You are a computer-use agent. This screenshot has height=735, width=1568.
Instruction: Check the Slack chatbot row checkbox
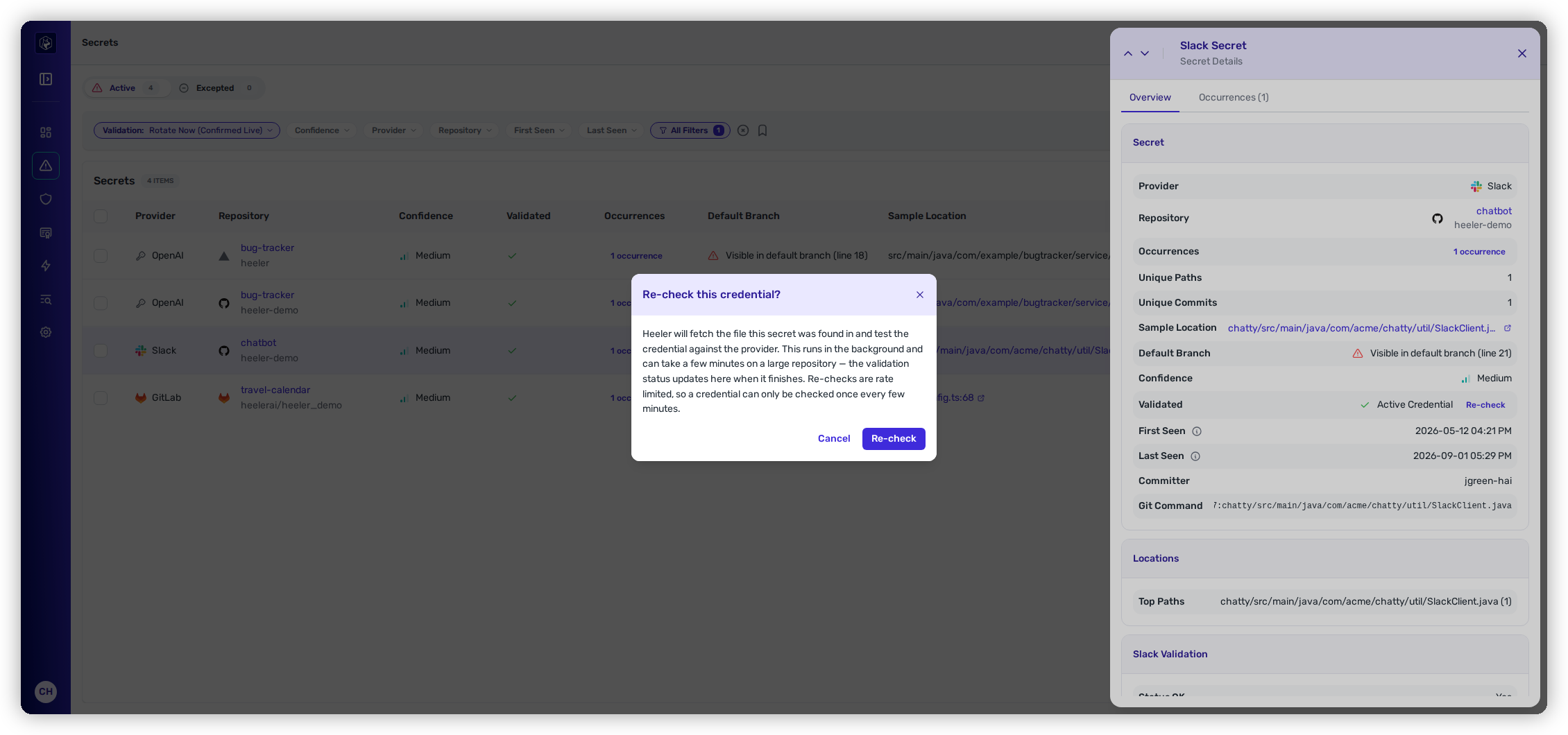click(x=101, y=351)
